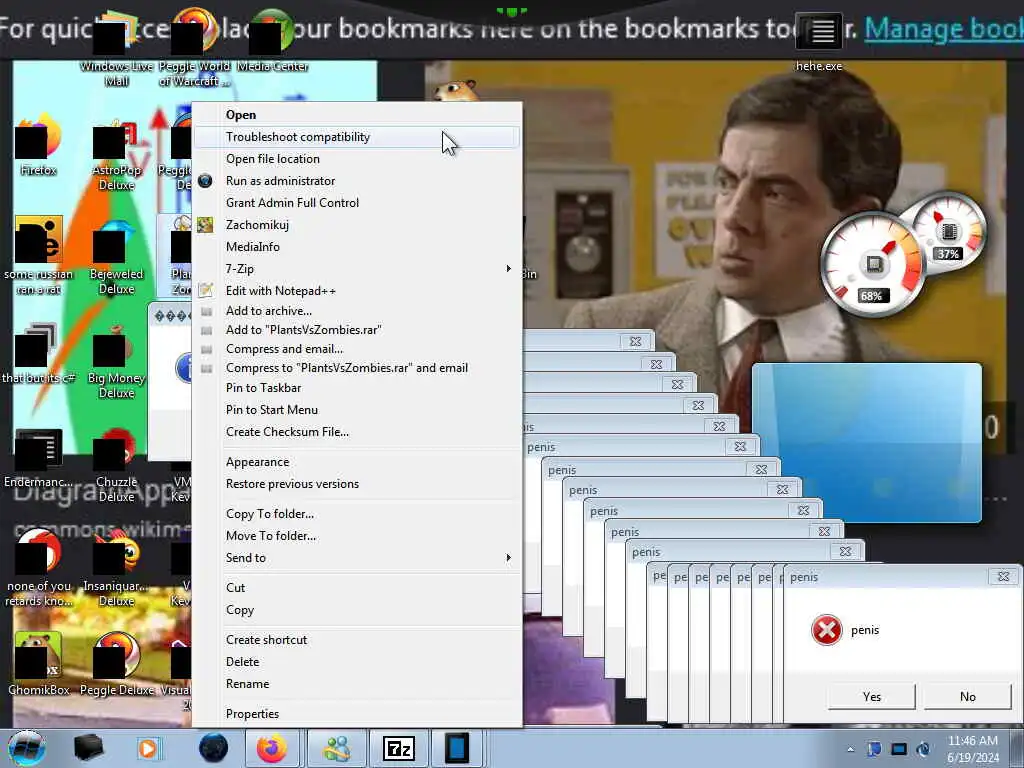
Task: Select Move To folder...
Action: (x=357, y=536)
